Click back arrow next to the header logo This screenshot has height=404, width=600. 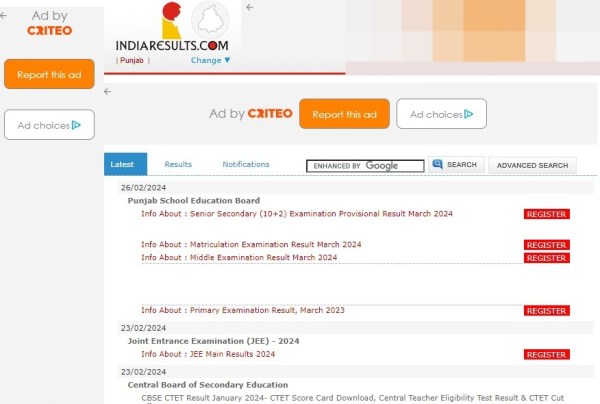250,7
